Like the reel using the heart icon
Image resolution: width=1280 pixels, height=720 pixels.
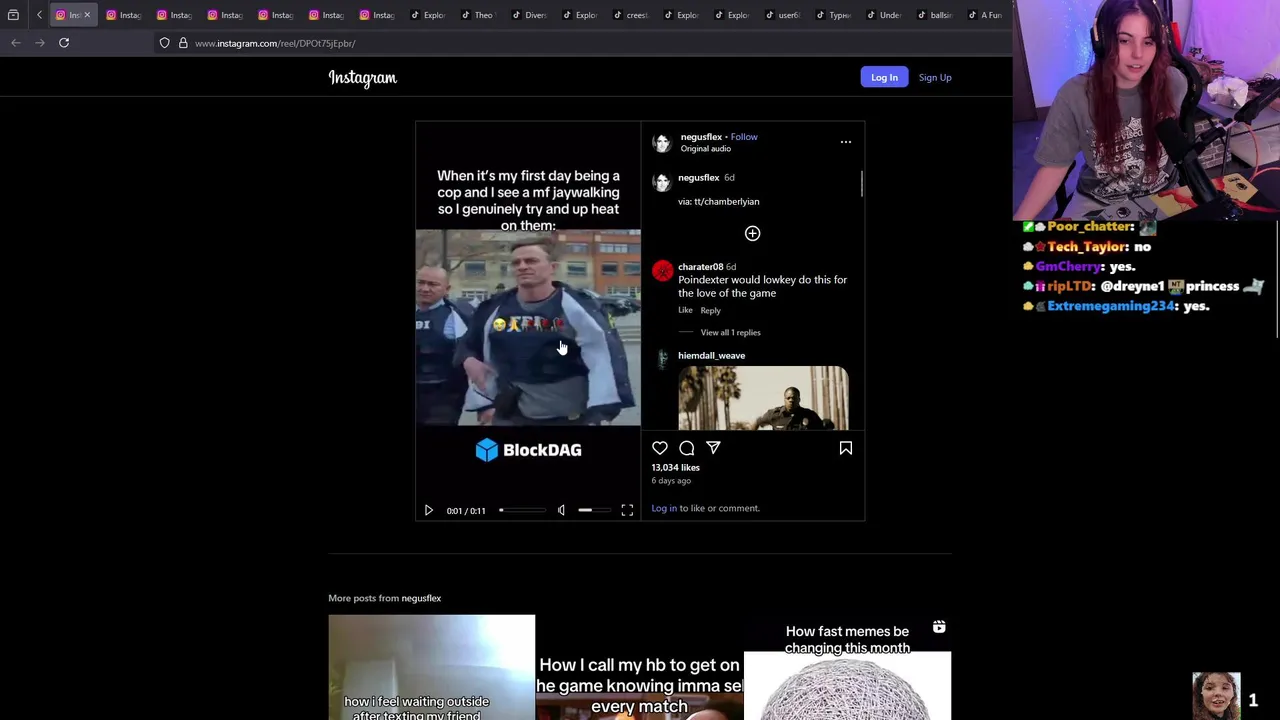pos(660,448)
